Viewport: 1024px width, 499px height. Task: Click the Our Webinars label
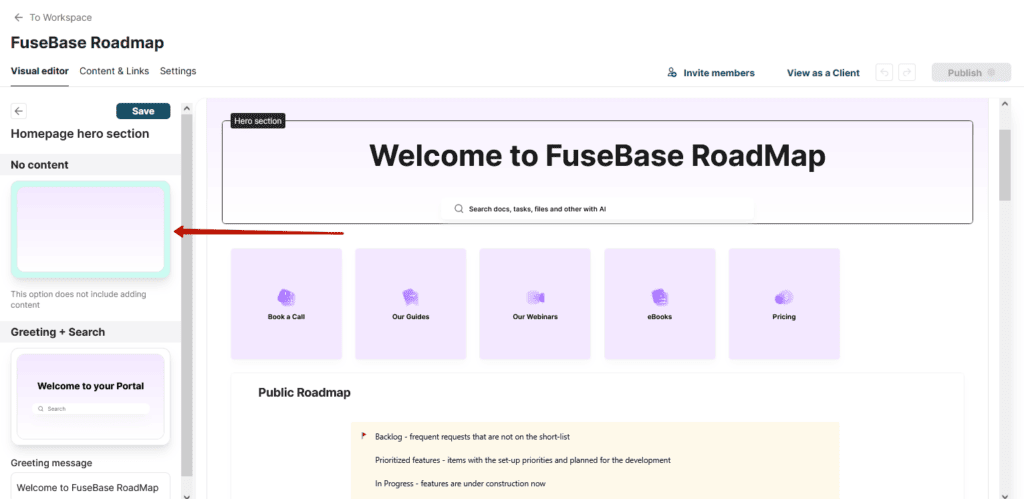[x=535, y=317]
